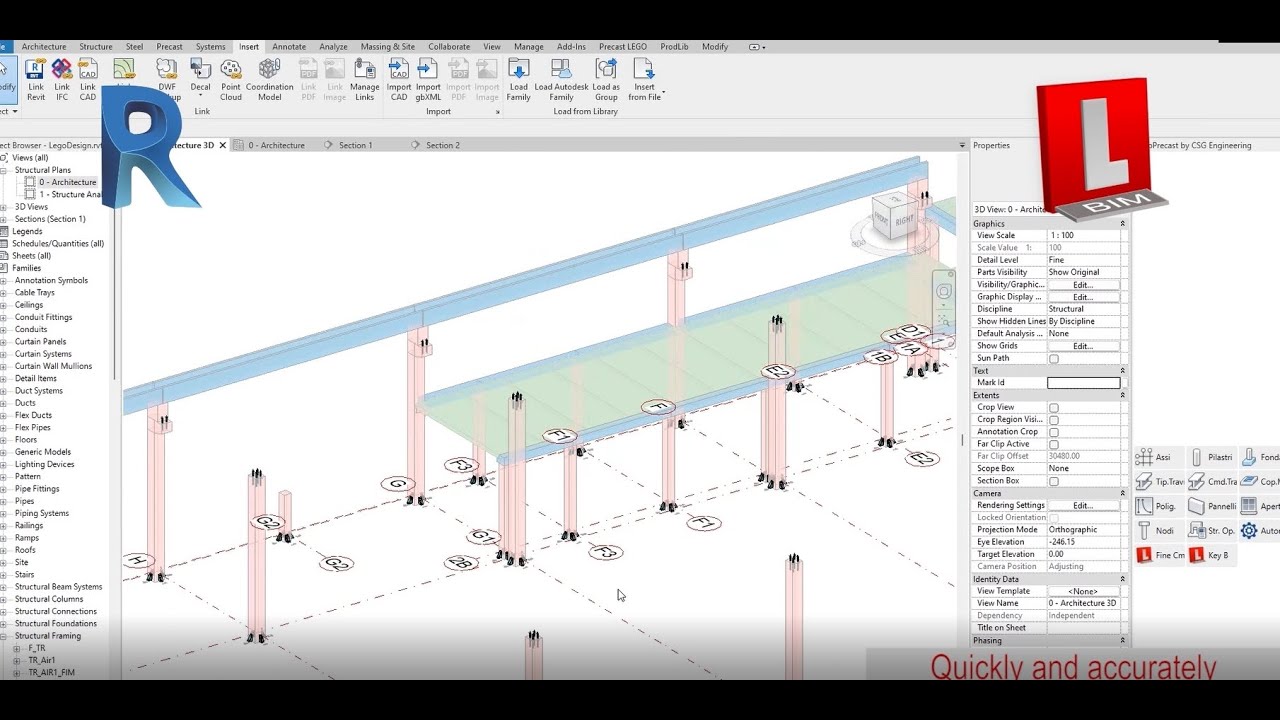Click the Detail Level value Fine

(1083, 260)
